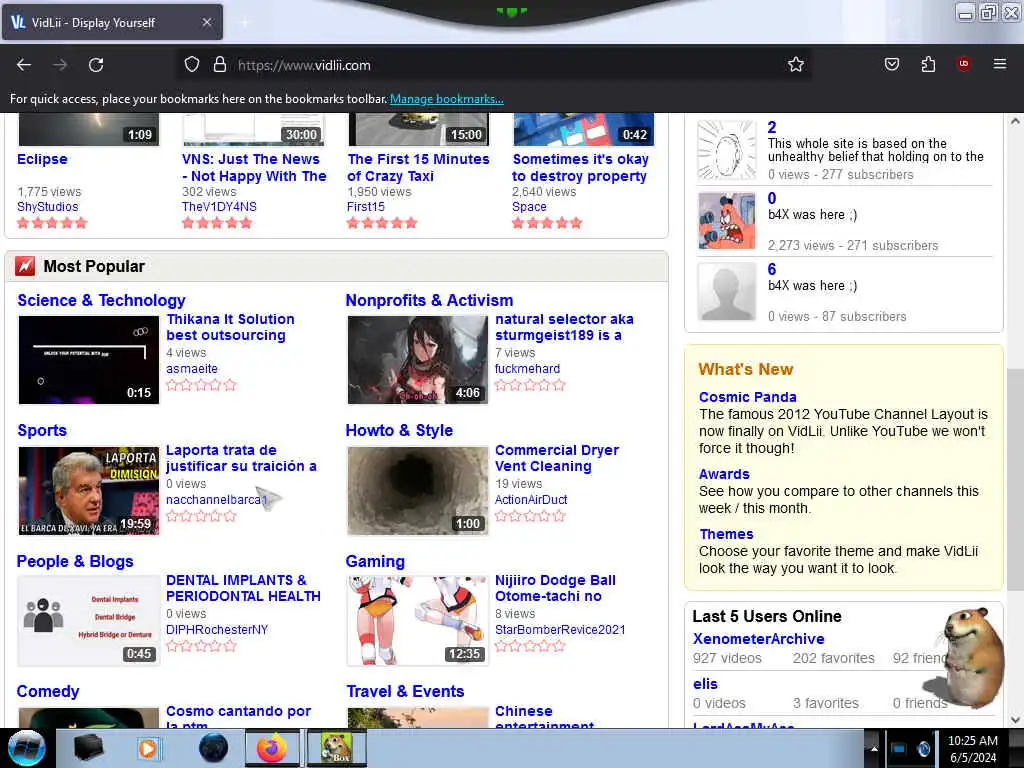Open the Travel & Events category
Viewport: 1024px width, 768px height.
[405, 691]
